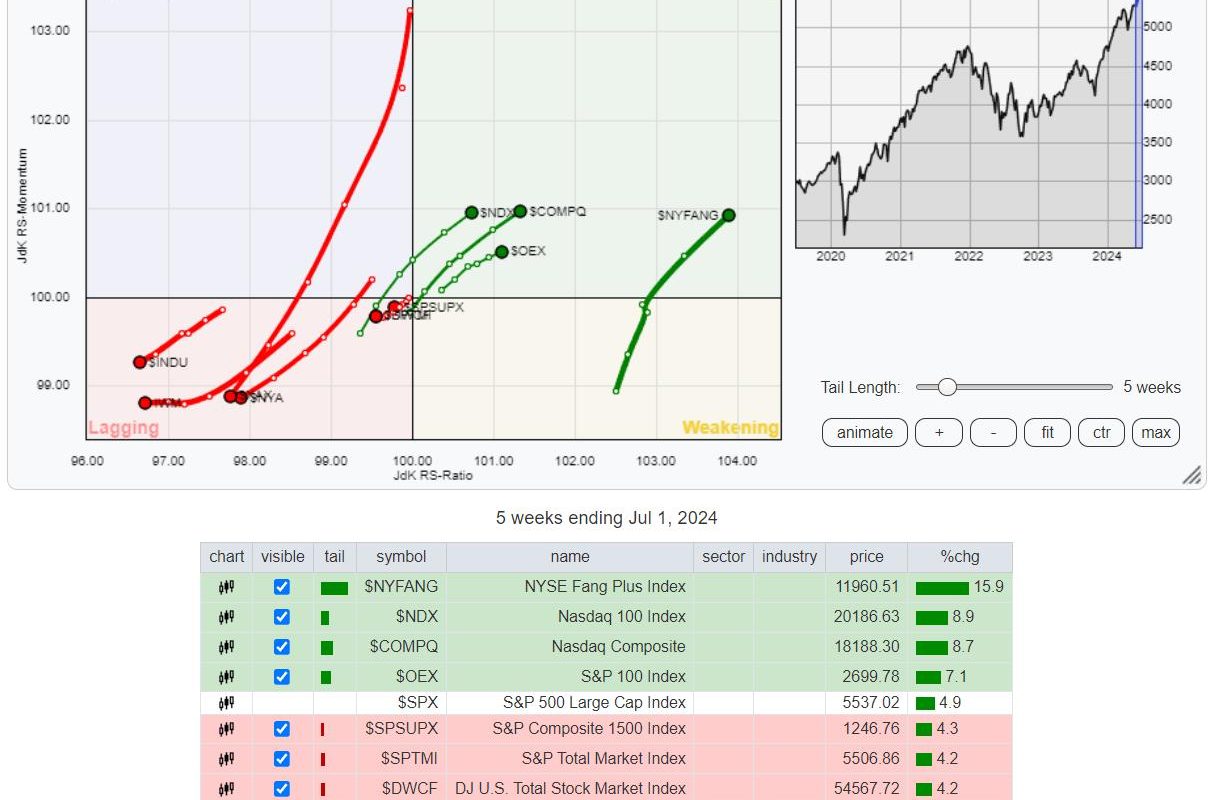Click the 'name' column header
The height and width of the screenshot is (800, 1216).
tap(570, 557)
